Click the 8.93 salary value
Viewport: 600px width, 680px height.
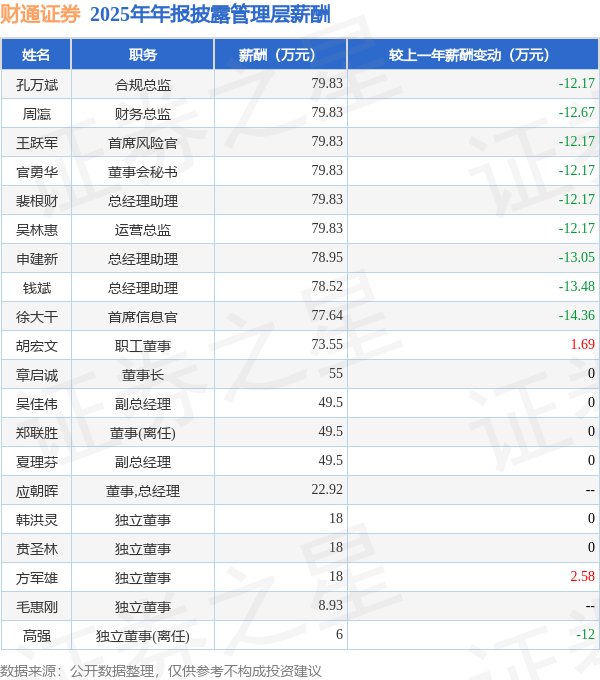[x=330, y=605]
